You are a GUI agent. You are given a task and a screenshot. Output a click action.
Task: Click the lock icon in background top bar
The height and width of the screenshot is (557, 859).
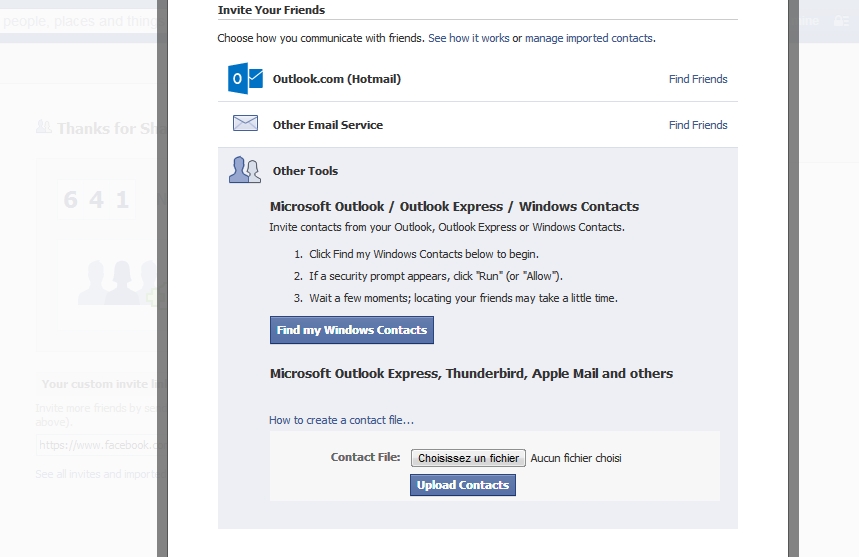(x=841, y=21)
